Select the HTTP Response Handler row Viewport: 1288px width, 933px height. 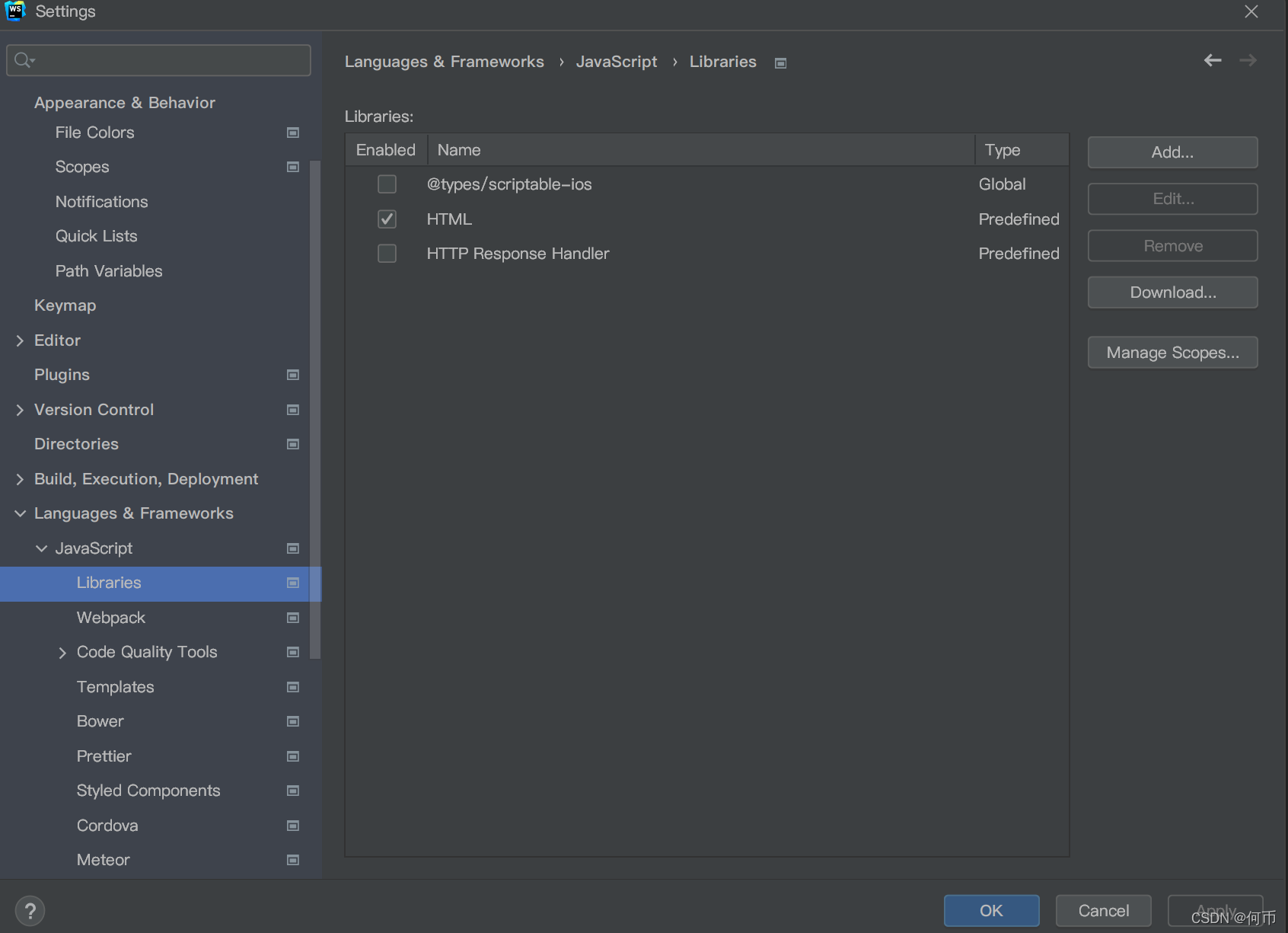707,254
